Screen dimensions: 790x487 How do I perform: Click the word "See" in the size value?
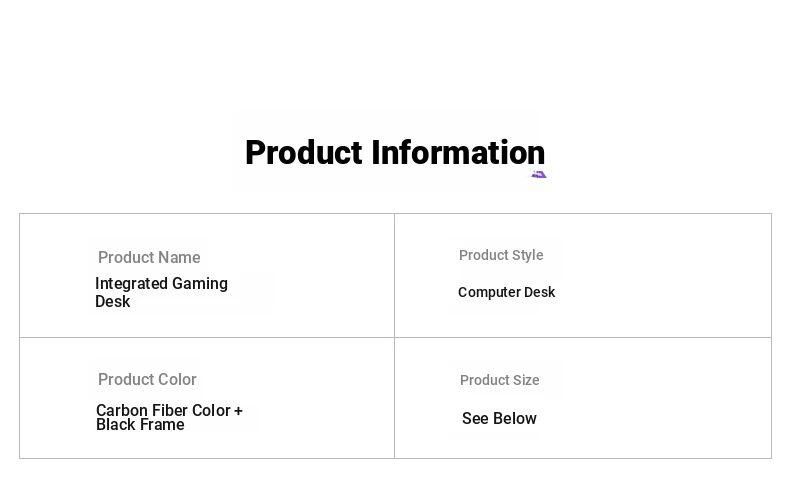[475, 419]
